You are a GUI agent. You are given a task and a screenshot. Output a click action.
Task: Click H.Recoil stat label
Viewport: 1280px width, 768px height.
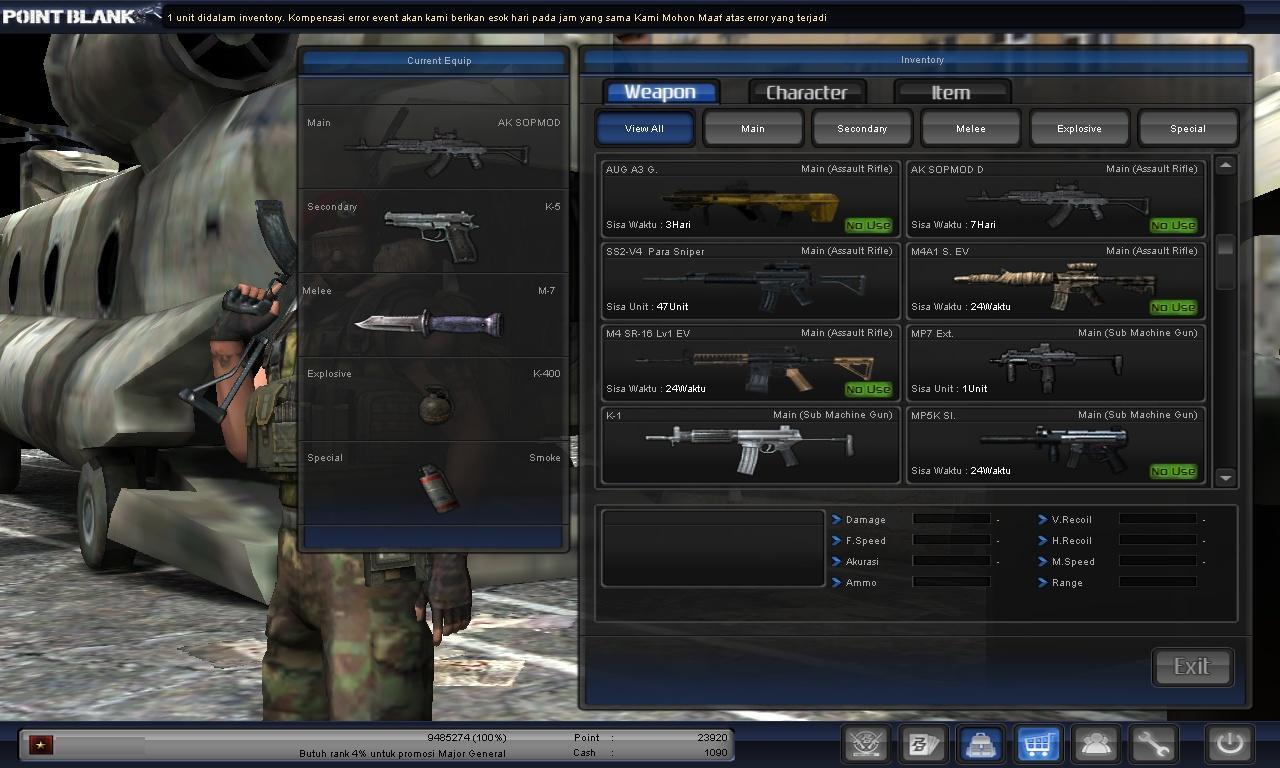pyautogui.click(x=1072, y=541)
